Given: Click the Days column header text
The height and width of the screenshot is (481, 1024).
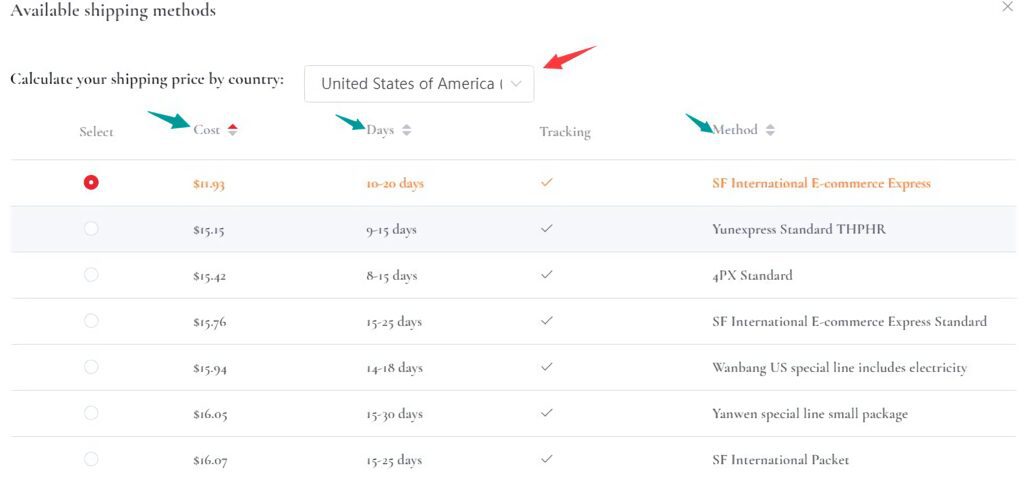Looking at the screenshot, I should [x=380, y=130].
